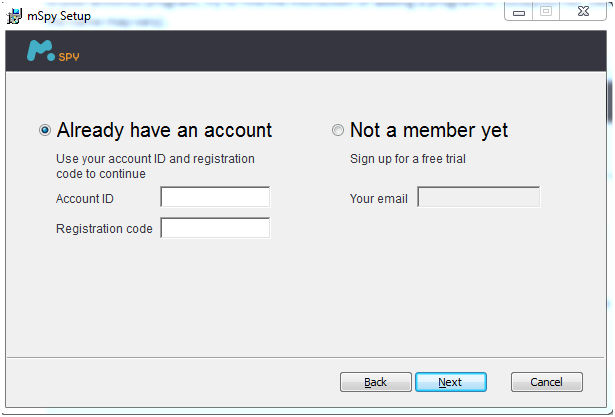
Task: Minimize the mSpy Setup window
Action: pyautogui.click(x=519, y=12)
